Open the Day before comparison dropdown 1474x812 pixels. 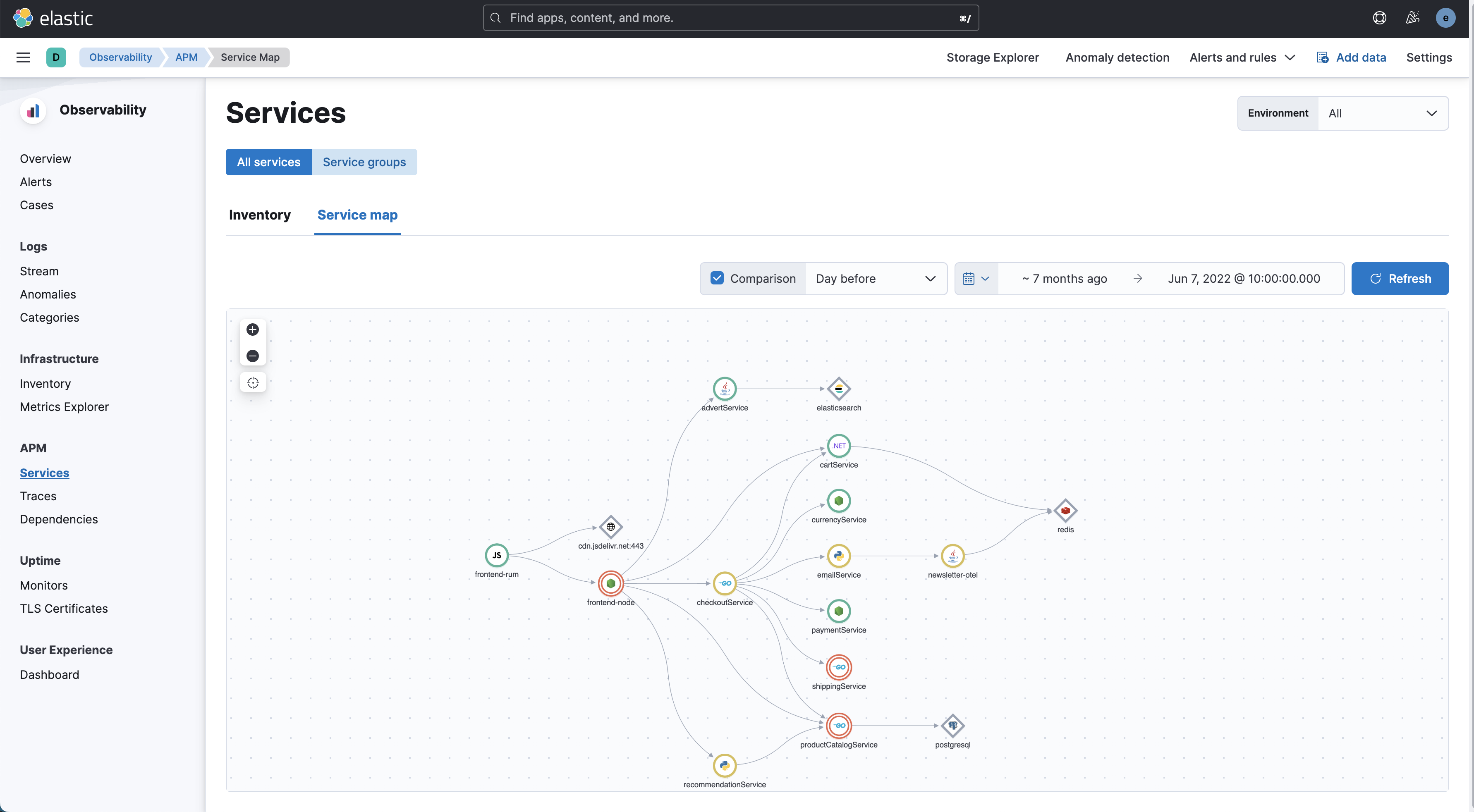pyautogui.click(x=876, y=279)
